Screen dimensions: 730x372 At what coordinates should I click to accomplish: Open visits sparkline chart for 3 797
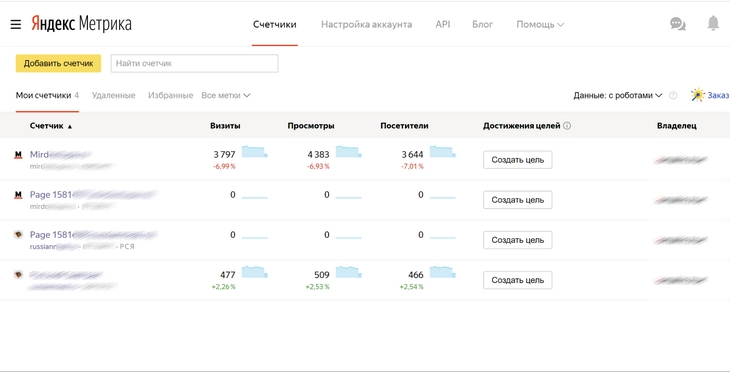255,152
